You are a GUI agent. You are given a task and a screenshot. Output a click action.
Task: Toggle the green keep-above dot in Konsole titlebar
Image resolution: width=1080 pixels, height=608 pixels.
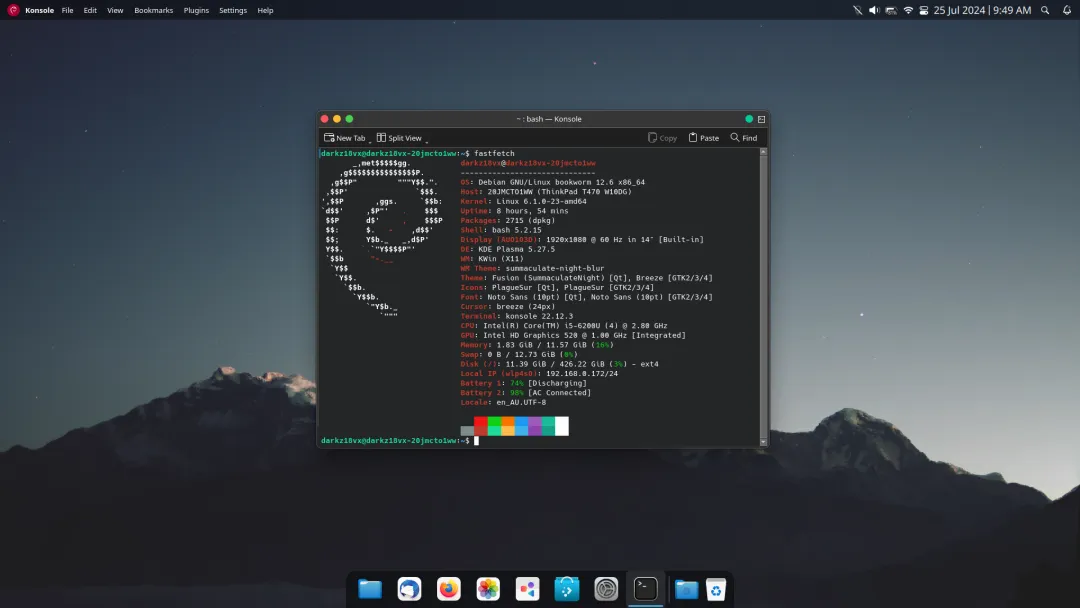point(749,119)
